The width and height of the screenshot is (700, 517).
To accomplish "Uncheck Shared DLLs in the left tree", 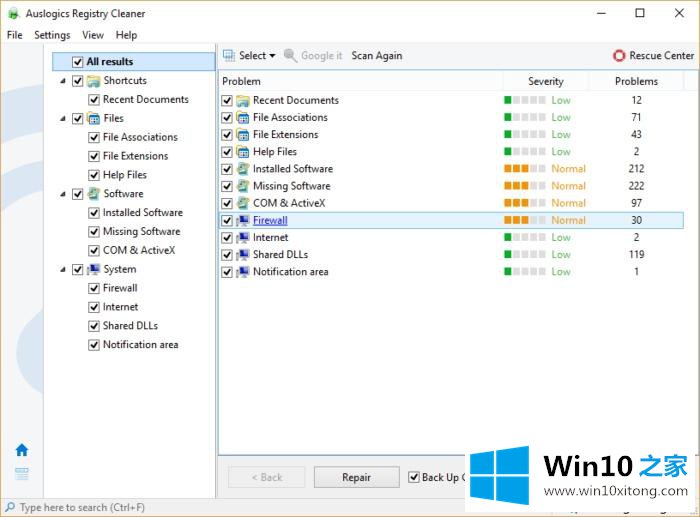I will (x=93, y=326).
